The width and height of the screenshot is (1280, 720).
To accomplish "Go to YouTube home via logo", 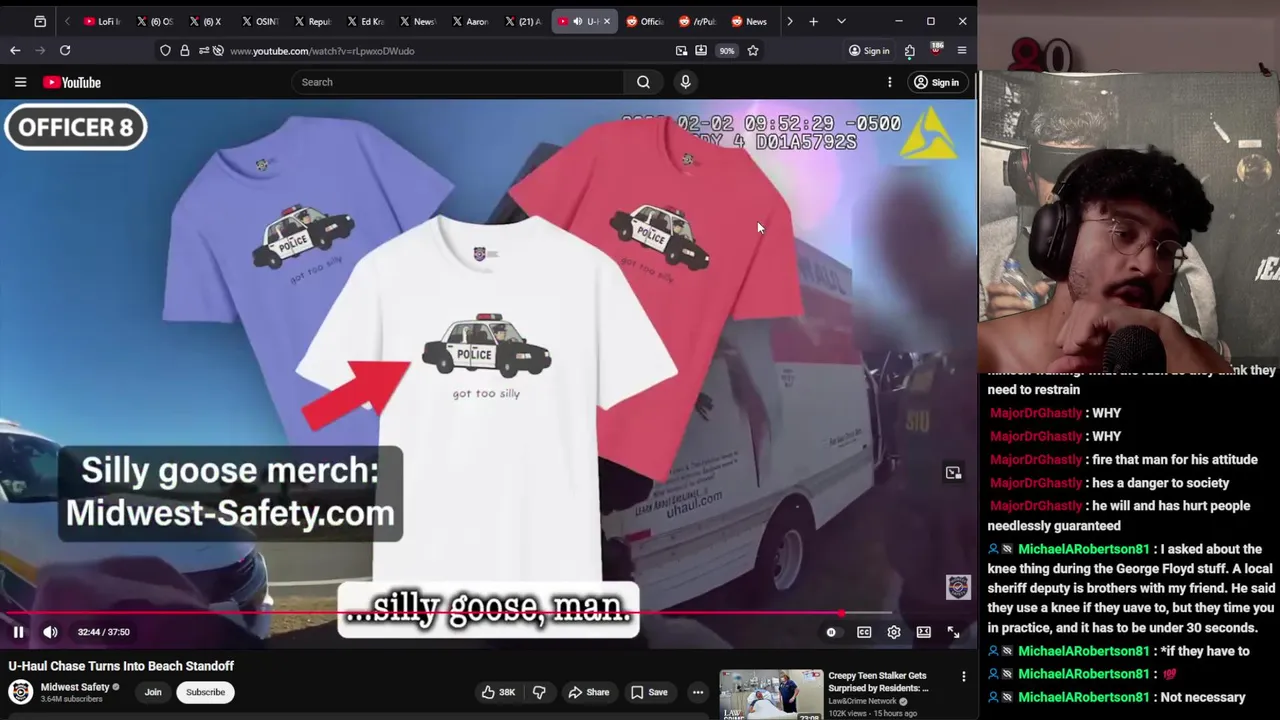I will [x=72, y=82].
